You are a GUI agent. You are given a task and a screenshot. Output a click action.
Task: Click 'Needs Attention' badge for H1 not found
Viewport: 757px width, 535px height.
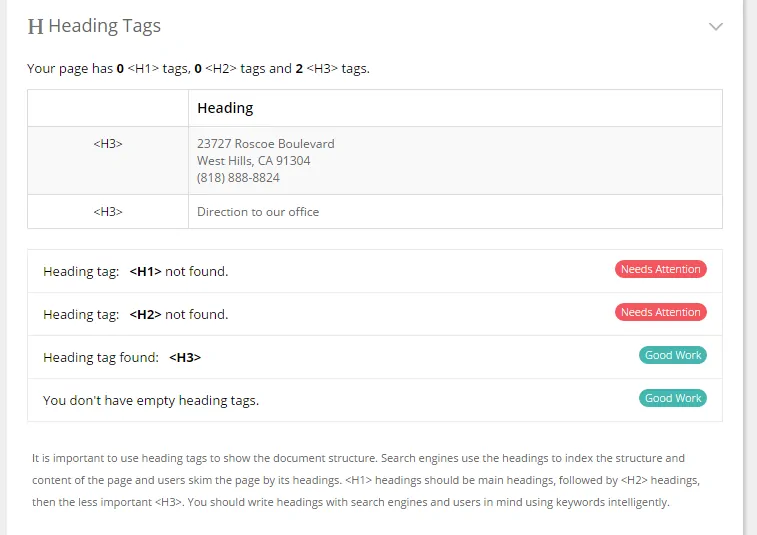pyautogui.click(x=660, y=269)
